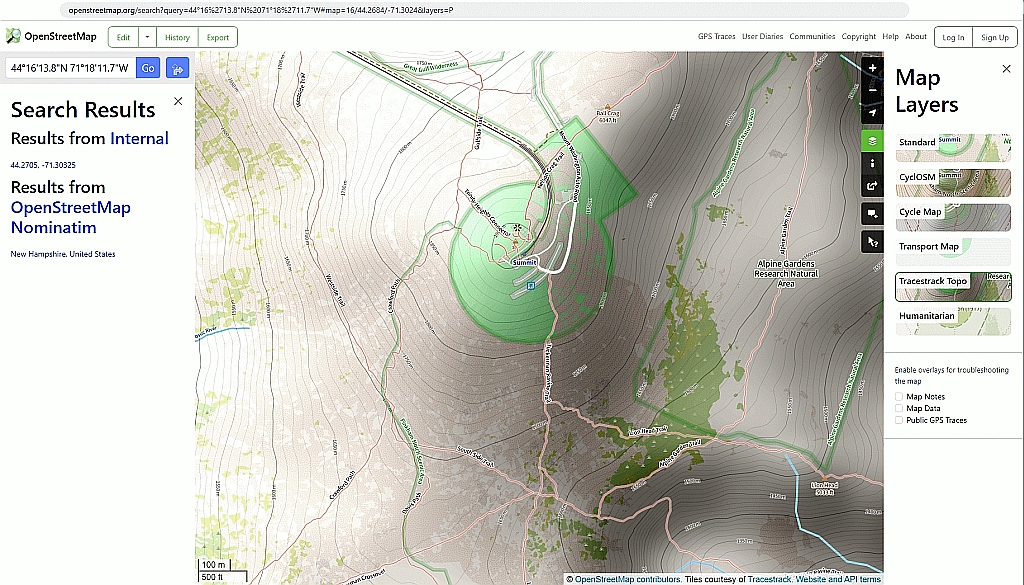Click the OpenStreetMap logo icon
The image size is (1024, 585).
coord(13,37)
